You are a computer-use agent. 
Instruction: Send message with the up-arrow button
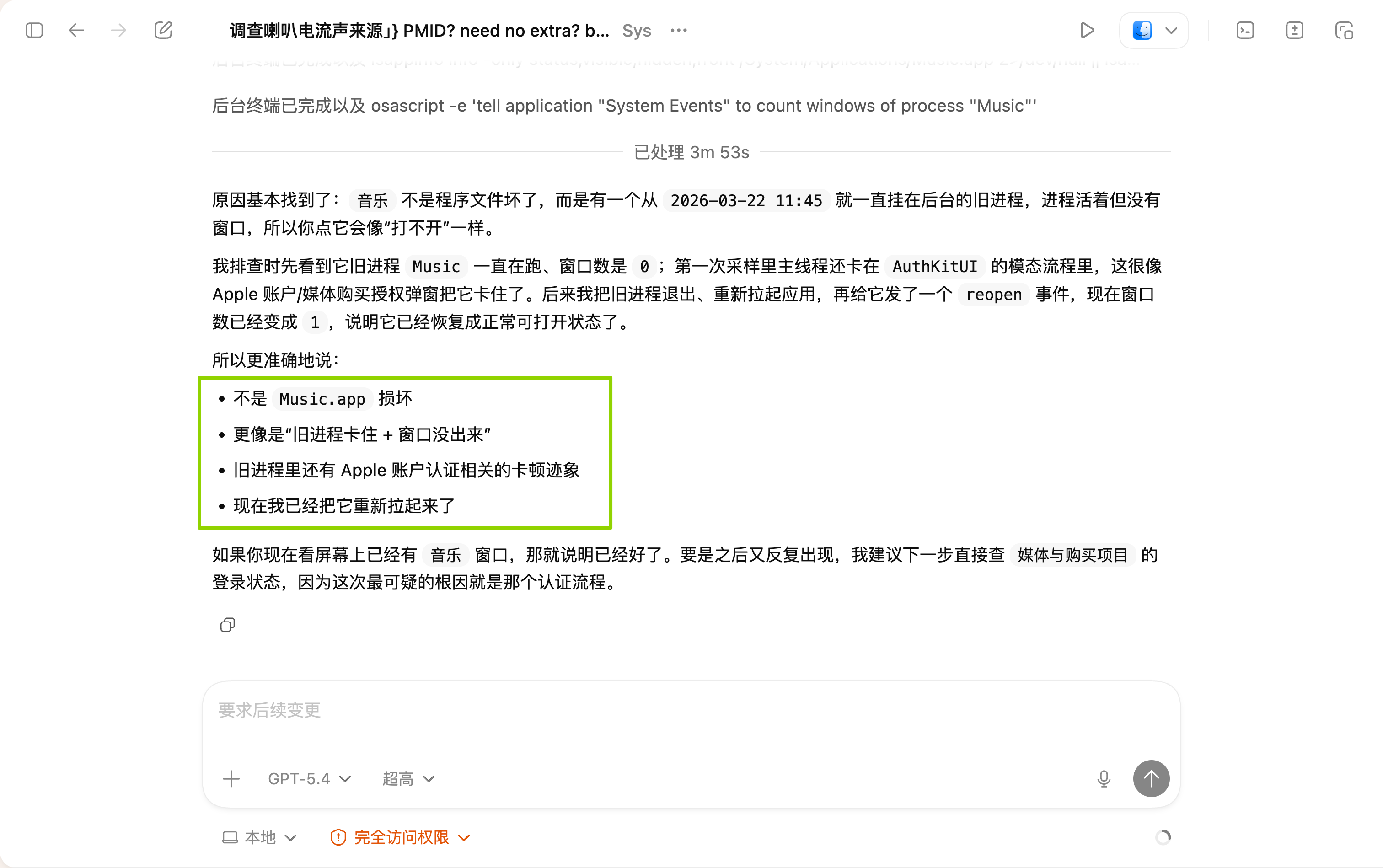[1151, 778]
